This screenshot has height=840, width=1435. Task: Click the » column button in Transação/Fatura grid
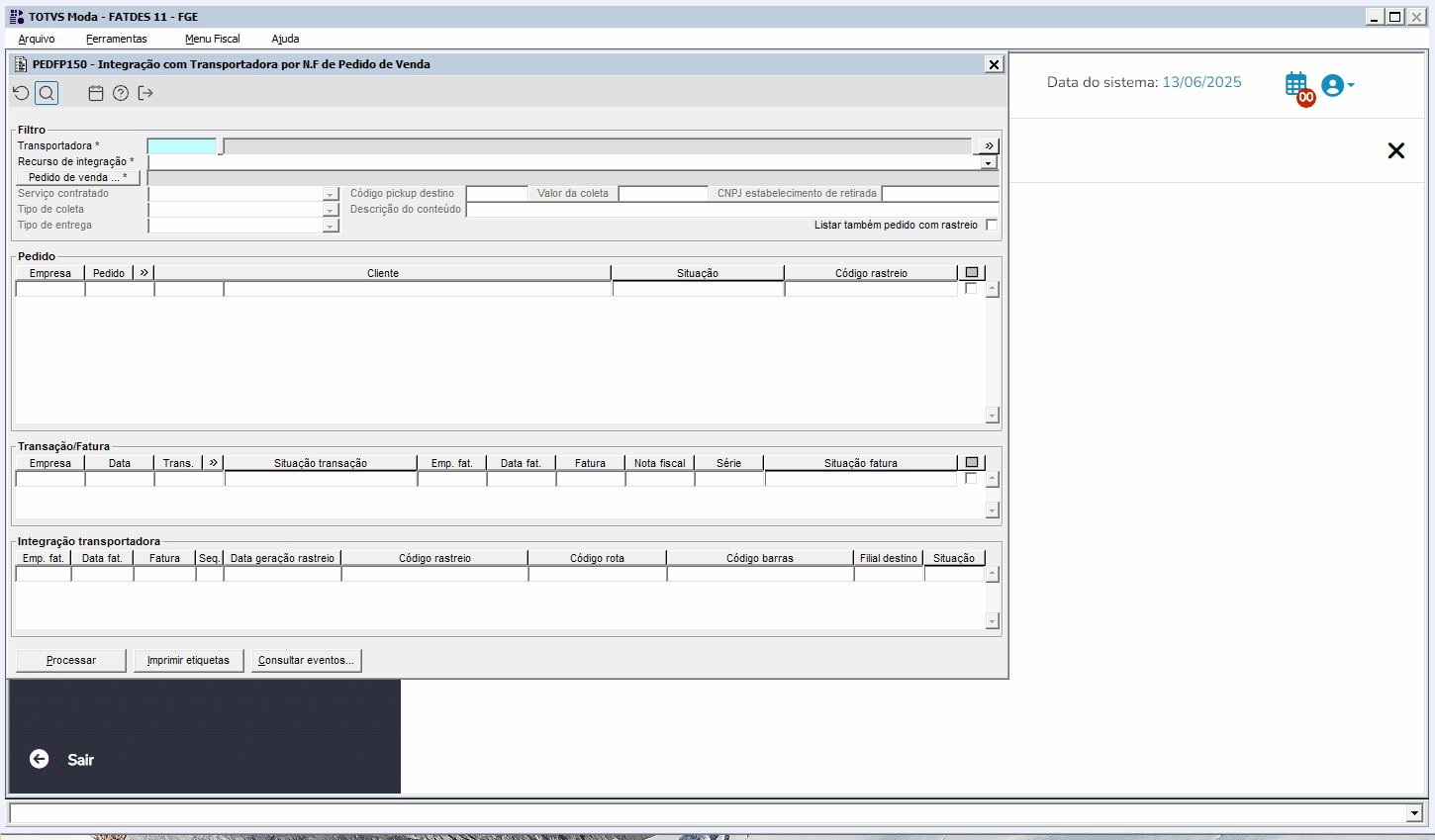pyautogui.click(x=214, y=462)
